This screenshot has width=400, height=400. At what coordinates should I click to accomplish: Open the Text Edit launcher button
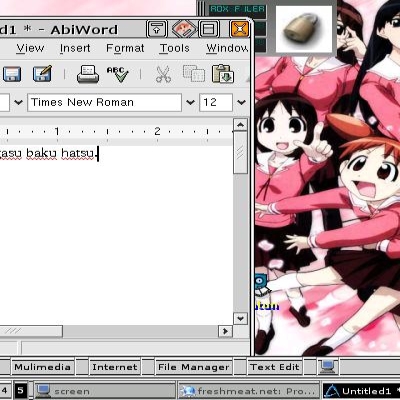click(x=275, y=367)
